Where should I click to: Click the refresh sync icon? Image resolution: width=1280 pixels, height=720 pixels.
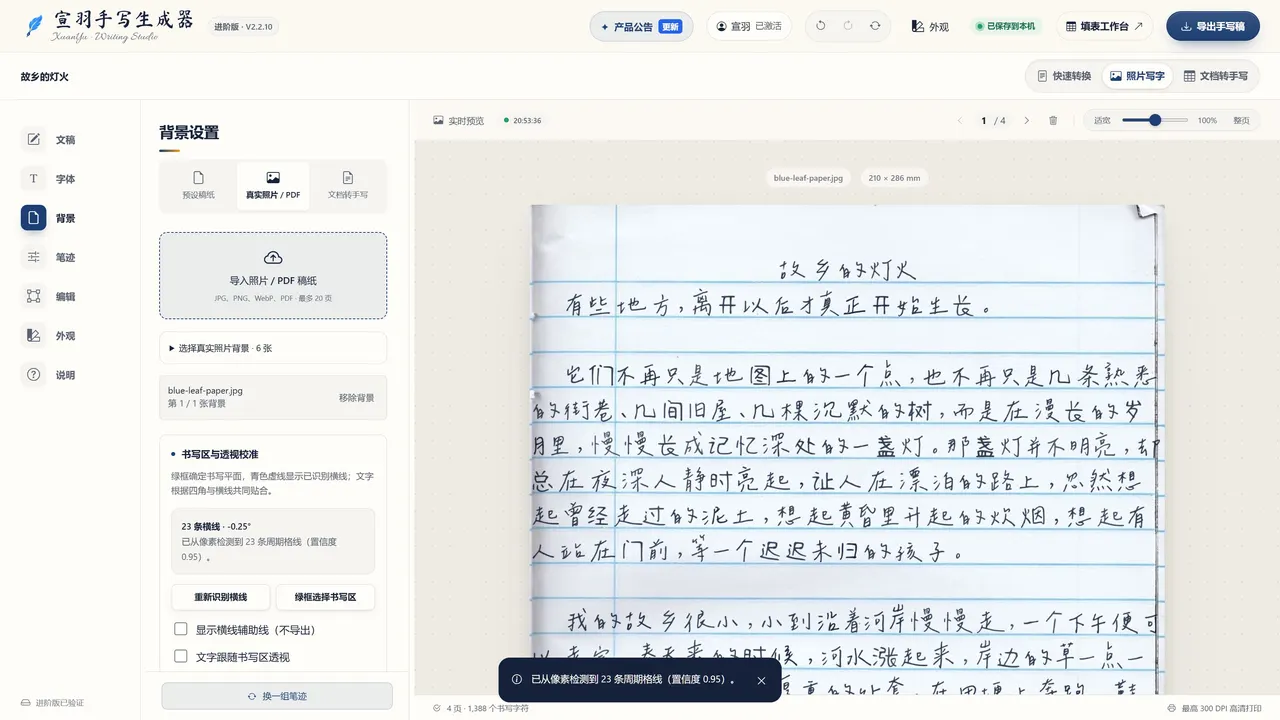[875, 26]
